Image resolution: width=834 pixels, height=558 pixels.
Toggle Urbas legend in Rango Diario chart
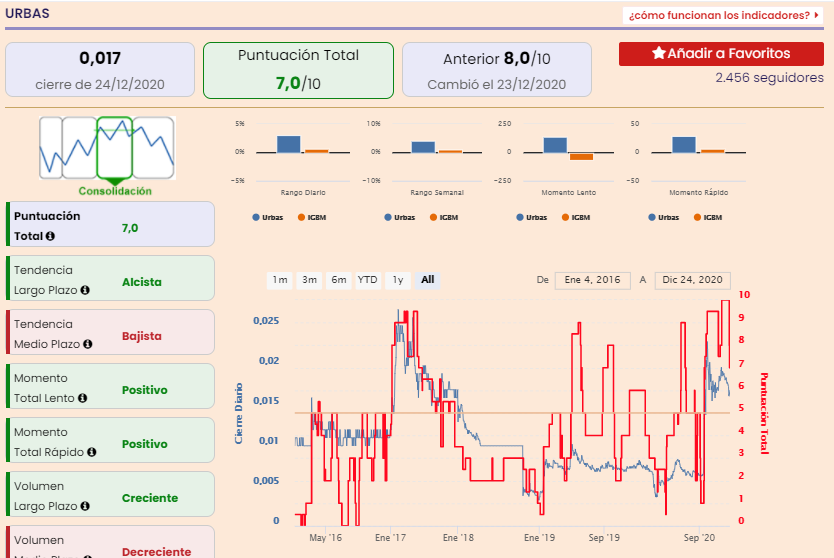270,217
